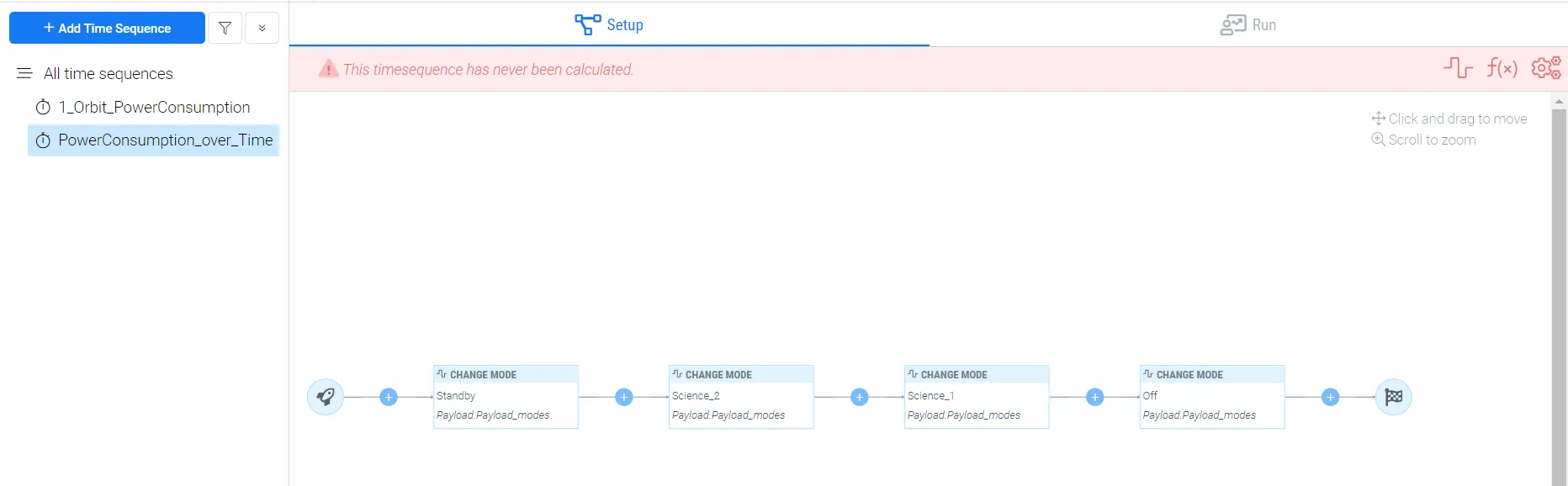
Task: Open the gears settings icon
Action: (x=1546, y=67)
